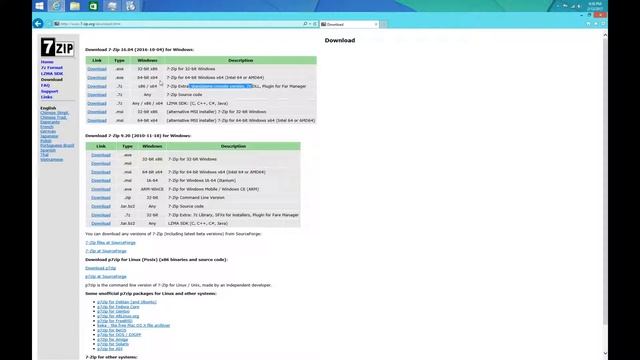The image size is (640, 360).
Task: Click the browser back arrow button
Action: (38, 24)
